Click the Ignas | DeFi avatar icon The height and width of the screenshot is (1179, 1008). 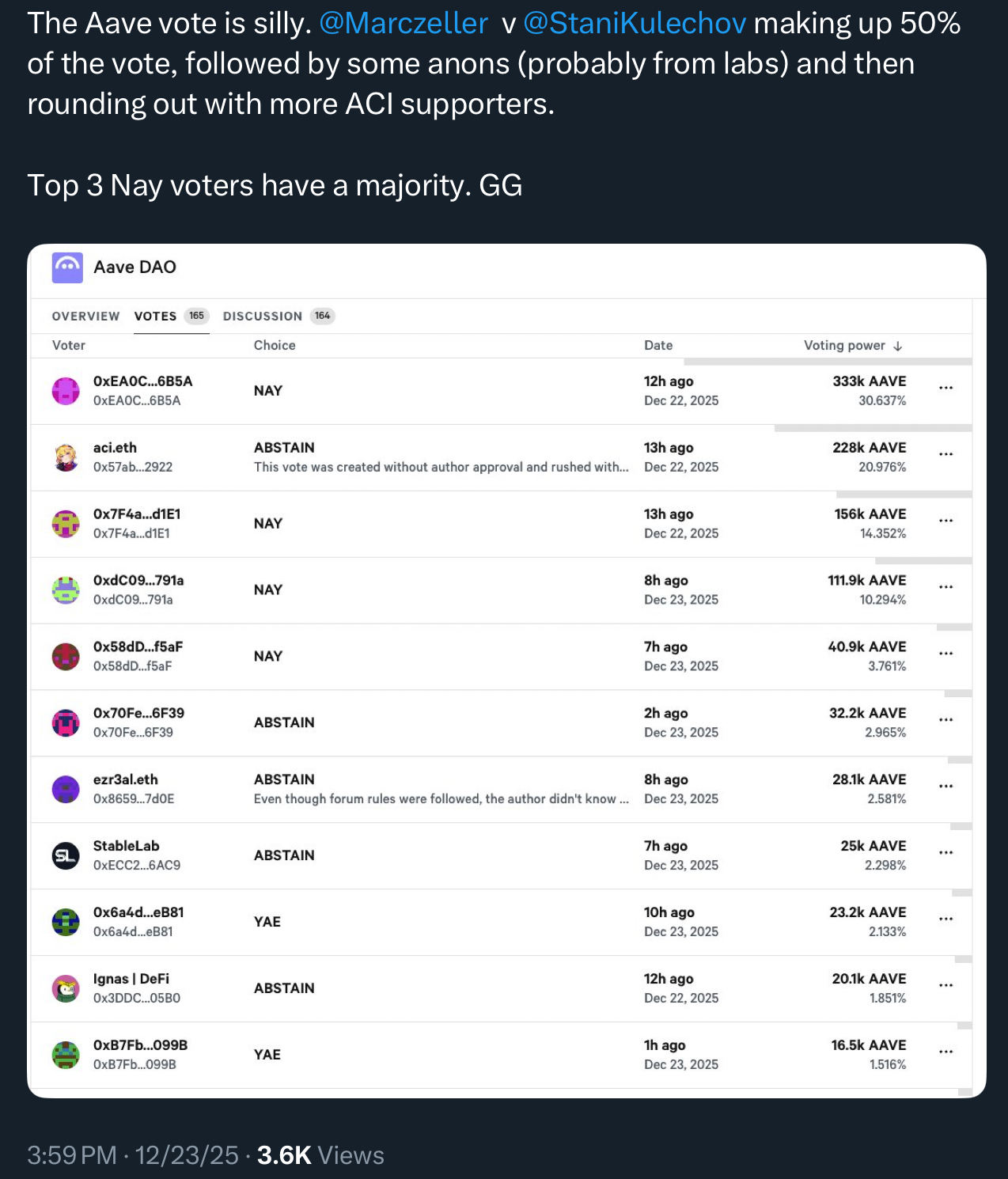(x=67, y=988)
